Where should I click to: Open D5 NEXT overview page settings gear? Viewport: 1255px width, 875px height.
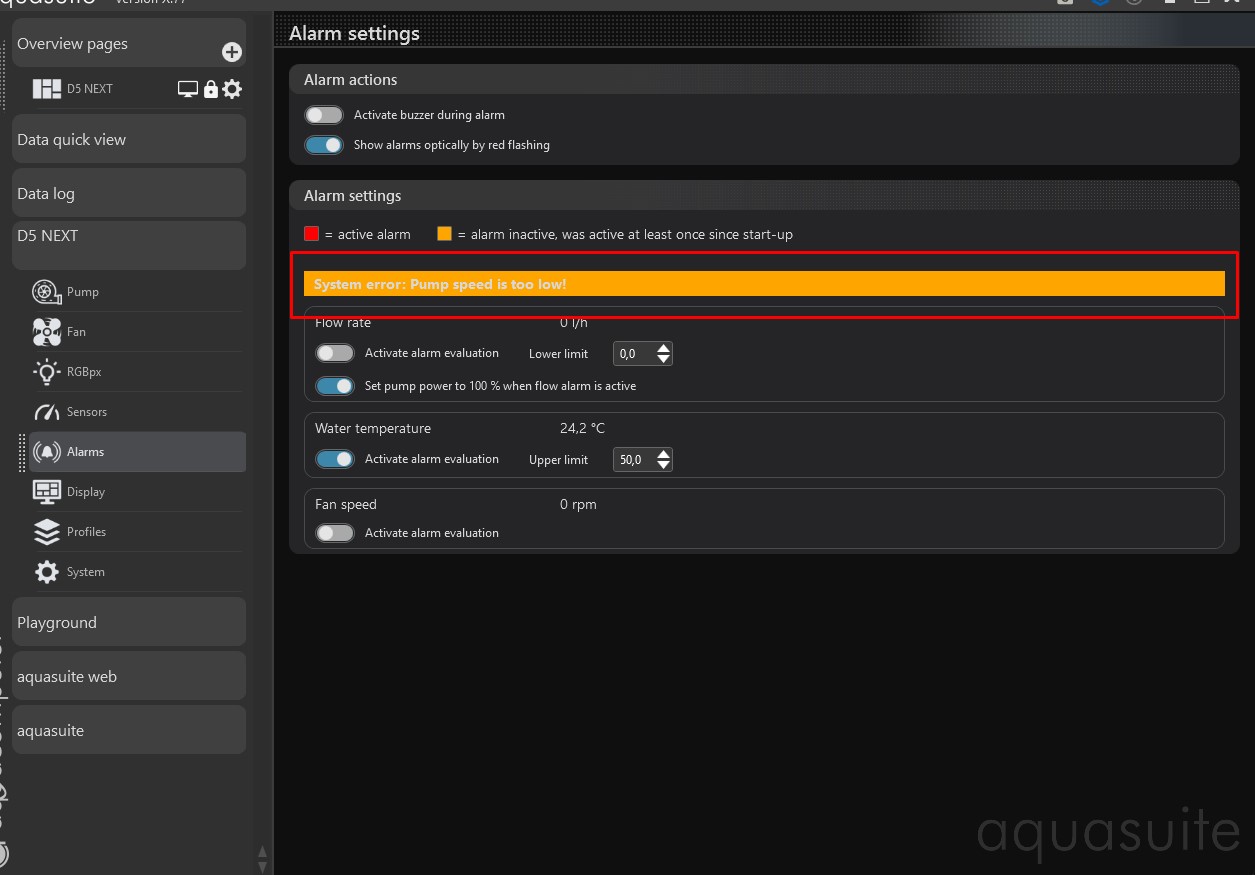coord(232,89)
